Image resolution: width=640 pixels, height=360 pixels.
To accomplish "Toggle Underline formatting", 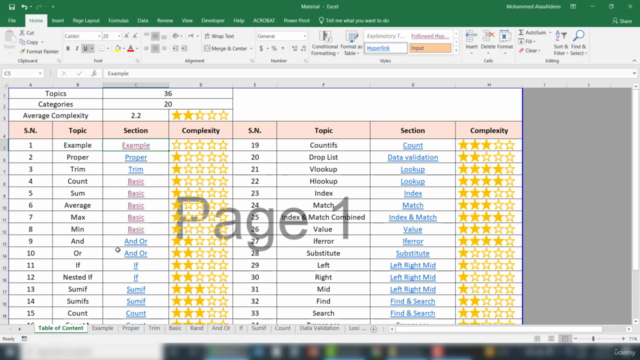I will pos(85,49).
